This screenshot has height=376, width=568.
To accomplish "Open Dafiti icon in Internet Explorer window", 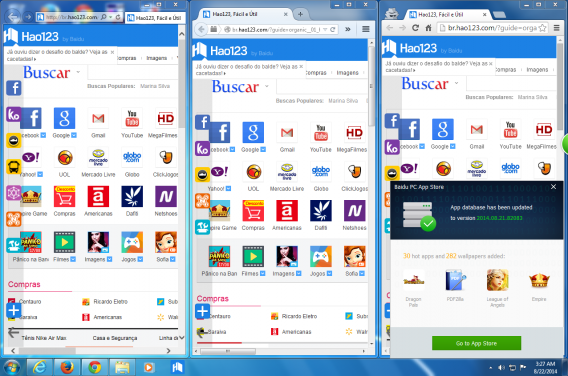I will coord(132,197).
